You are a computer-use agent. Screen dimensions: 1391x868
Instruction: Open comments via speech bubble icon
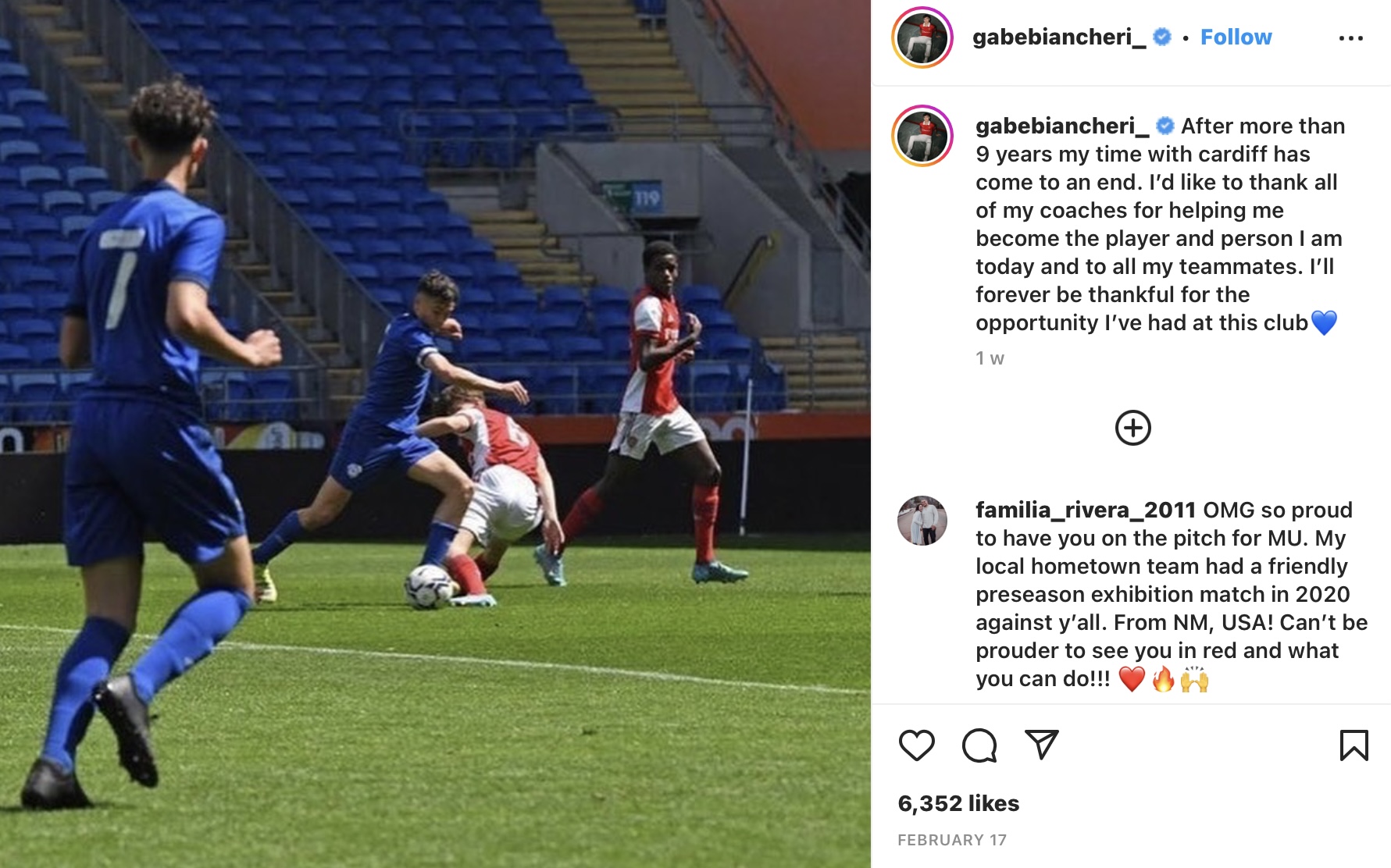979,745
